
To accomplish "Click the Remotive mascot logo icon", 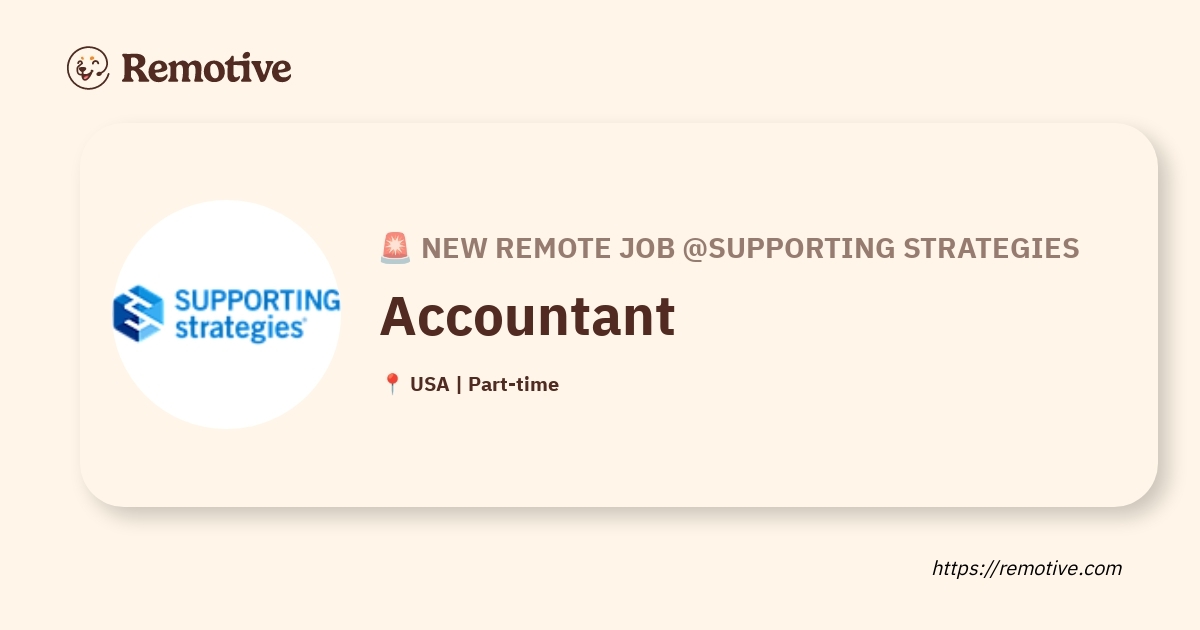I will pyautogui.click(x=88, y=67).
